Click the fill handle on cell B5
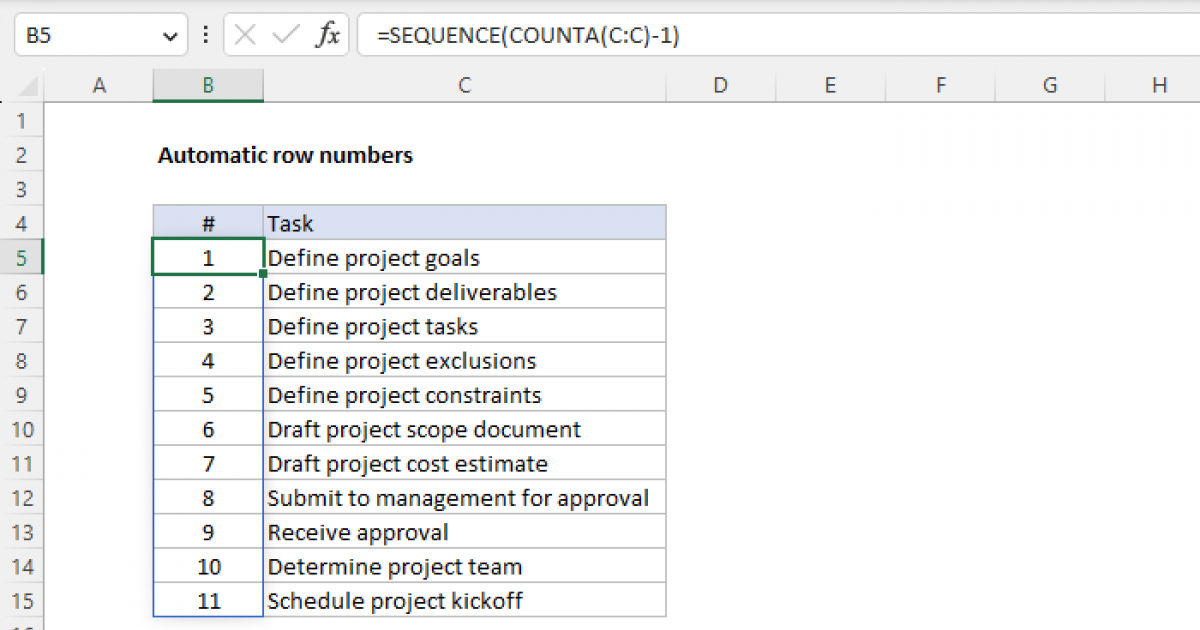Screen dimensions: 1200x630 click(x=263, y=274)
